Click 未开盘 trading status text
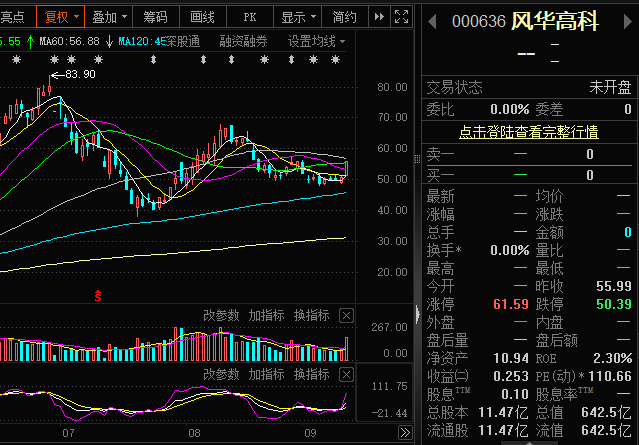Viewport: 639px width, 445px height. pos(610,87)
